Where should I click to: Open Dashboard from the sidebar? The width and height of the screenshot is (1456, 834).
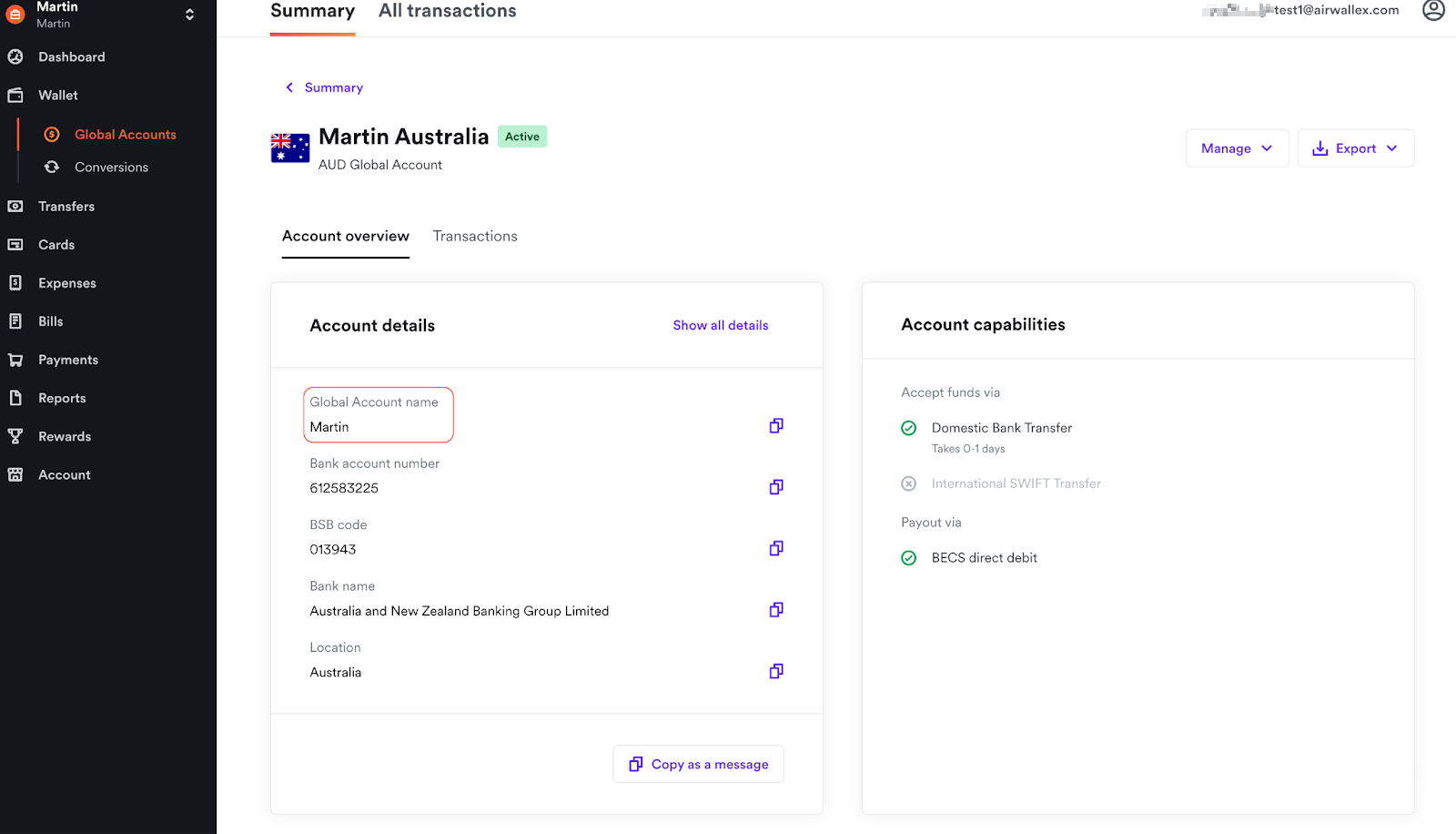71,56
